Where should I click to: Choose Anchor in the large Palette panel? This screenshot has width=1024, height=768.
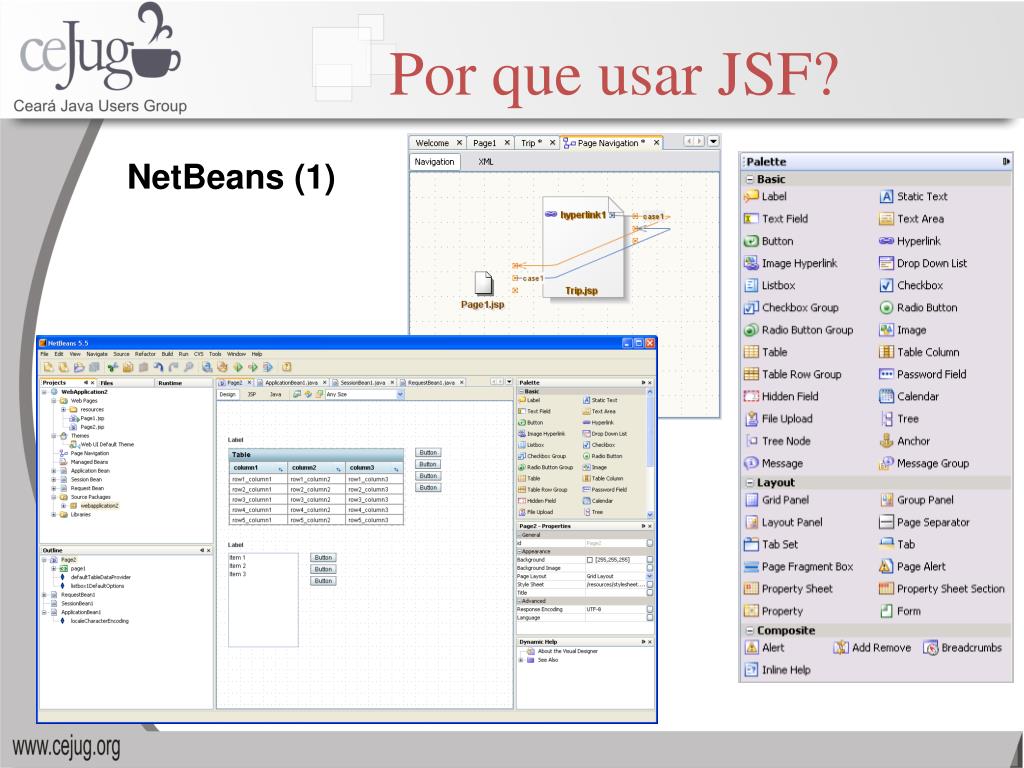pos(904,441)
